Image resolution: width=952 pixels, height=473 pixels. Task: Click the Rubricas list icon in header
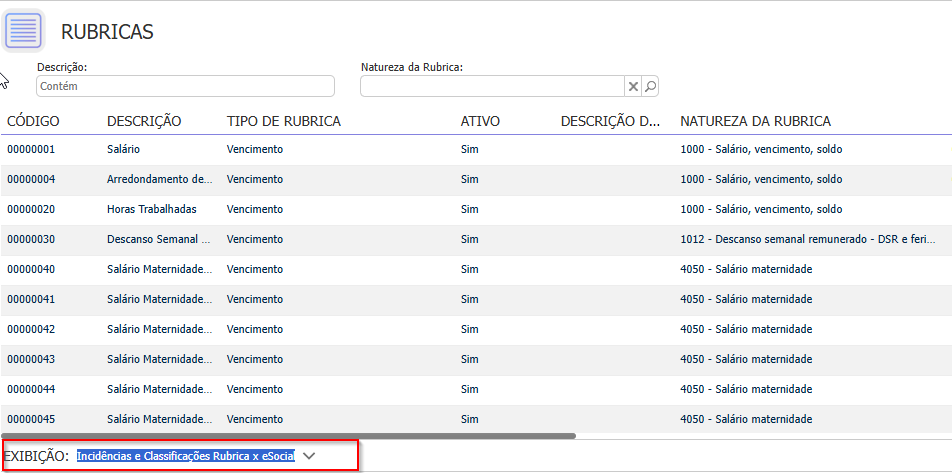coord(24,30)
